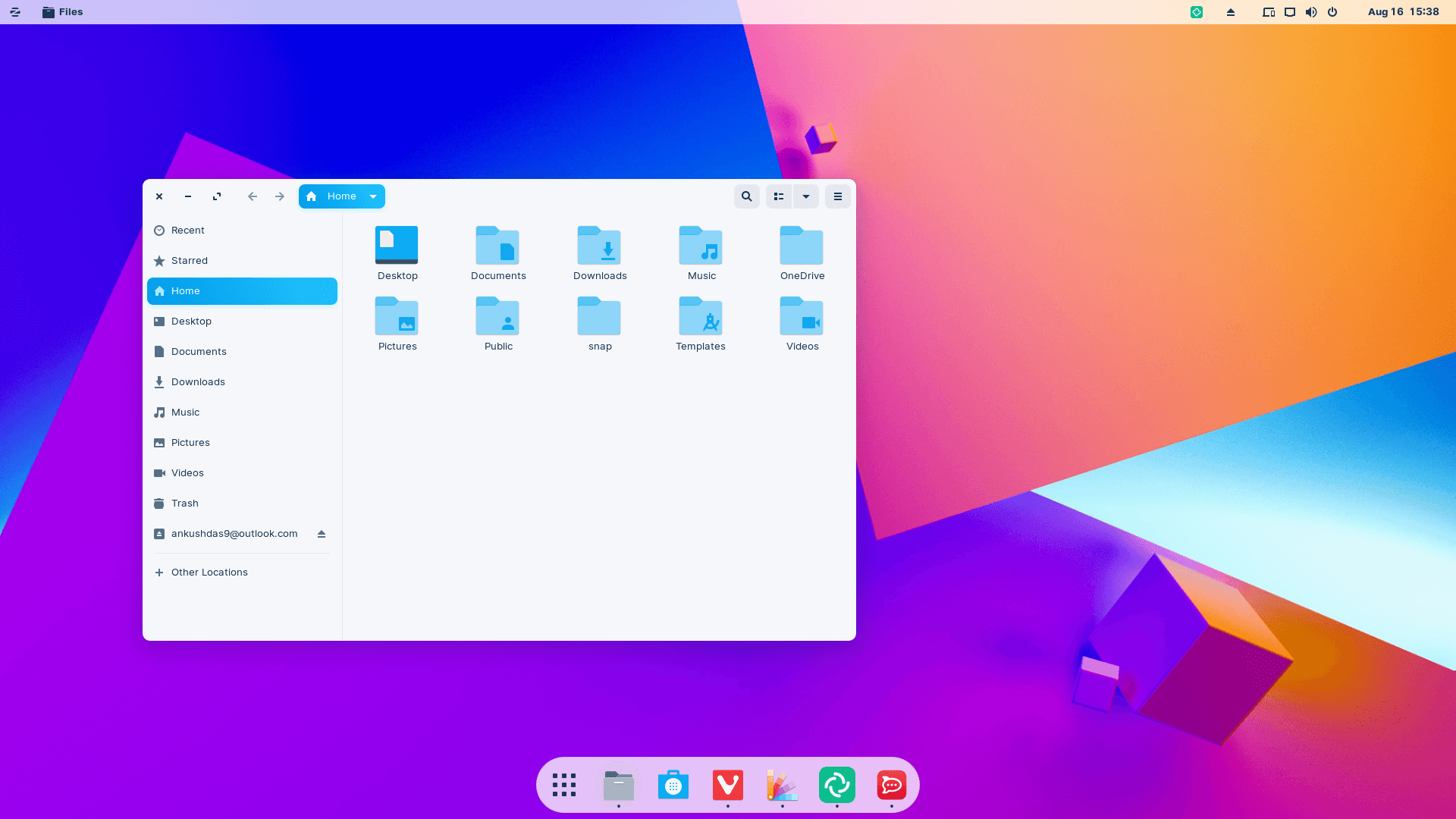
Task: Select the Trash in sidebar
Action: 184,503
